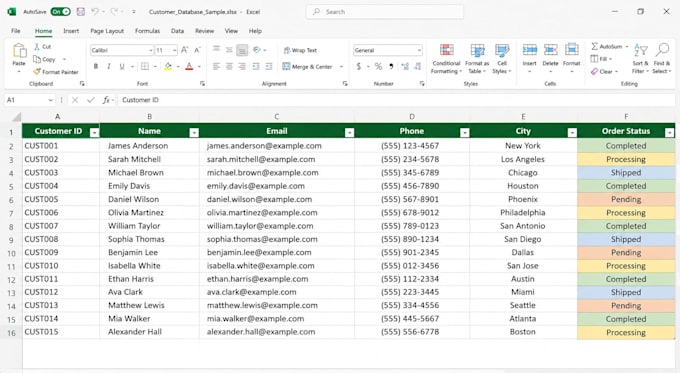The width and height of the screenshot is (680, 373).
Task: Click the yellow Fill Color bucket
Action: coord(168,66)
